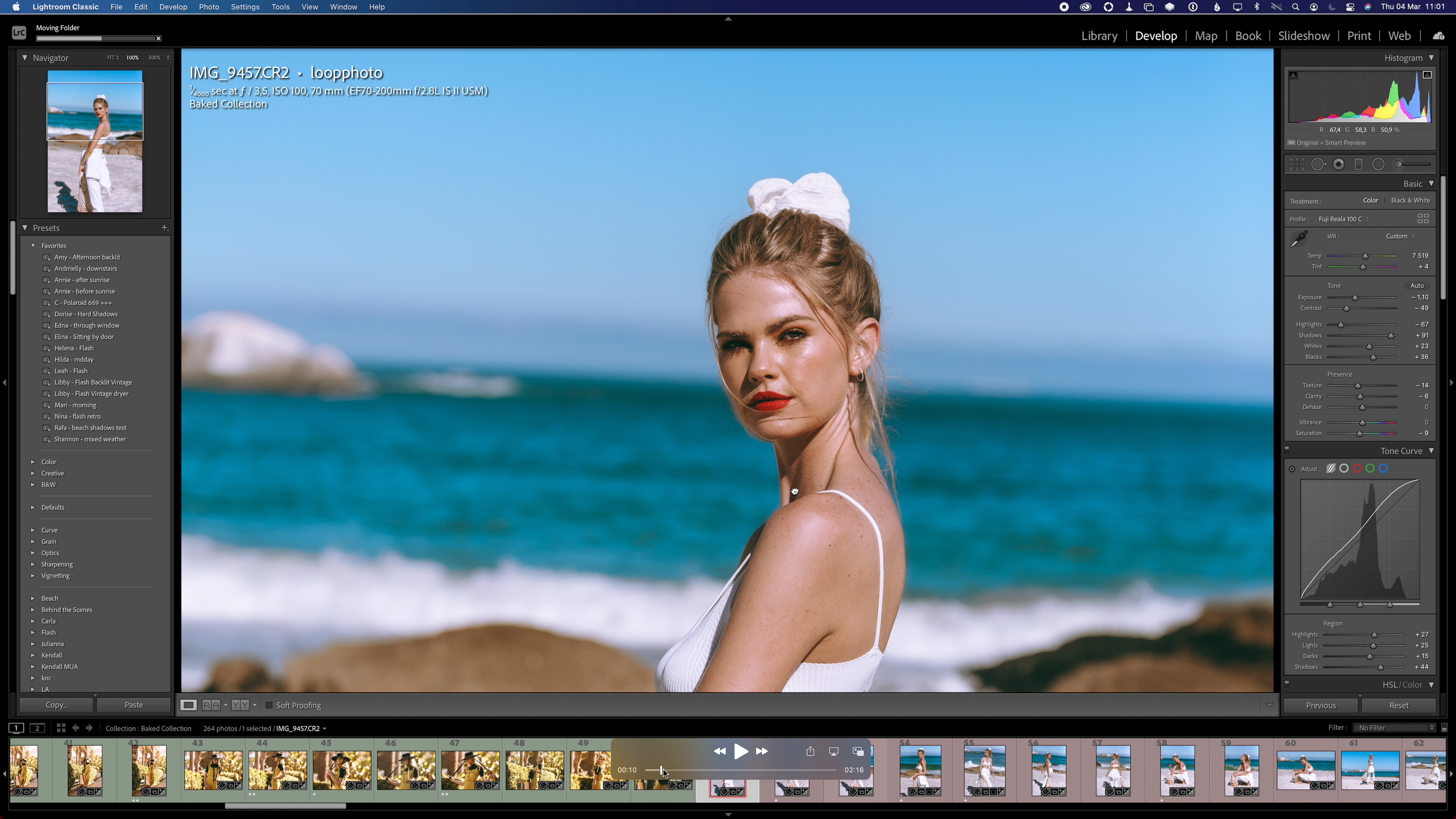Go back with filmstrip left arrow

pos(76,728)
